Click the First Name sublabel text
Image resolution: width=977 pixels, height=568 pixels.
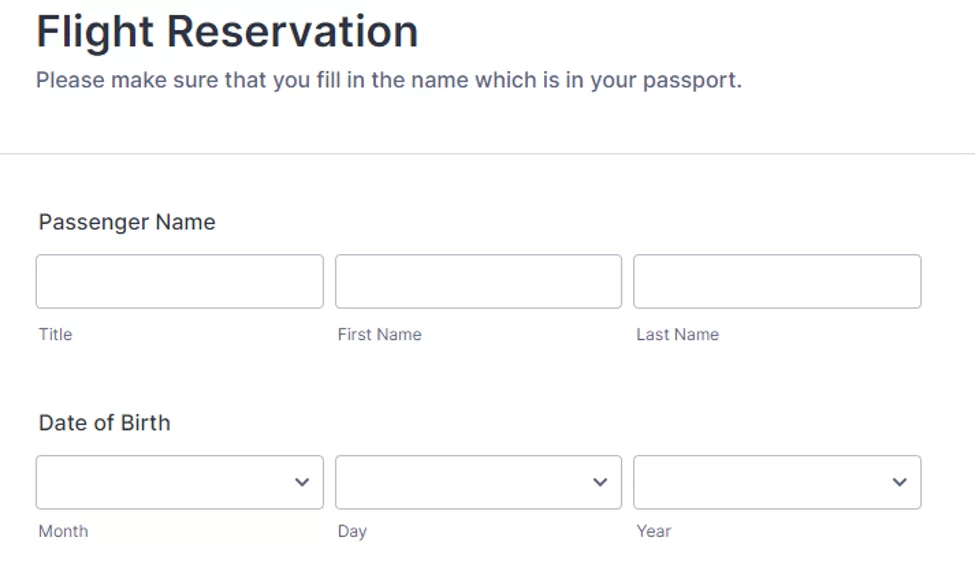coord(379,335)
